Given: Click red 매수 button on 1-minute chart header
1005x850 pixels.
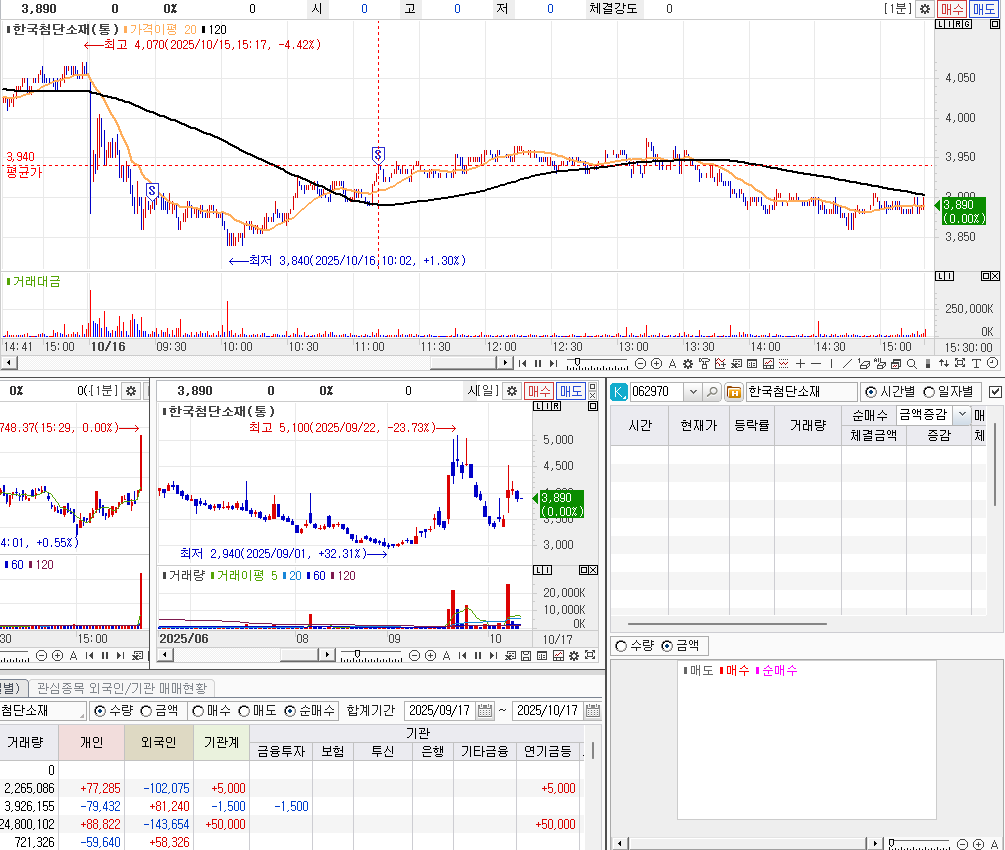Looking at the screenshot, I should point(952,9).
